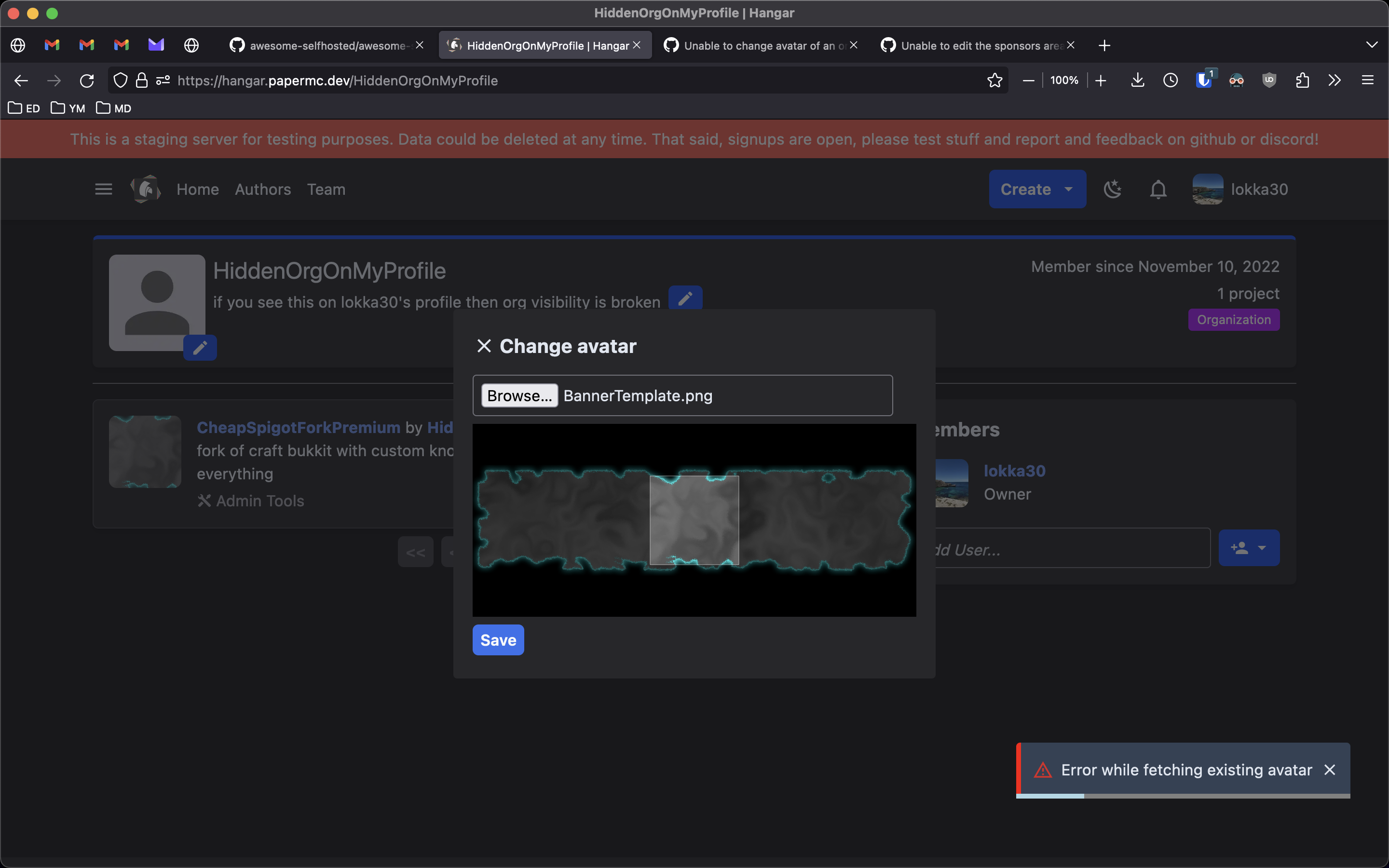The image size is (1389, 868).
Task: Open the notifications bell
Action: 1157,189
